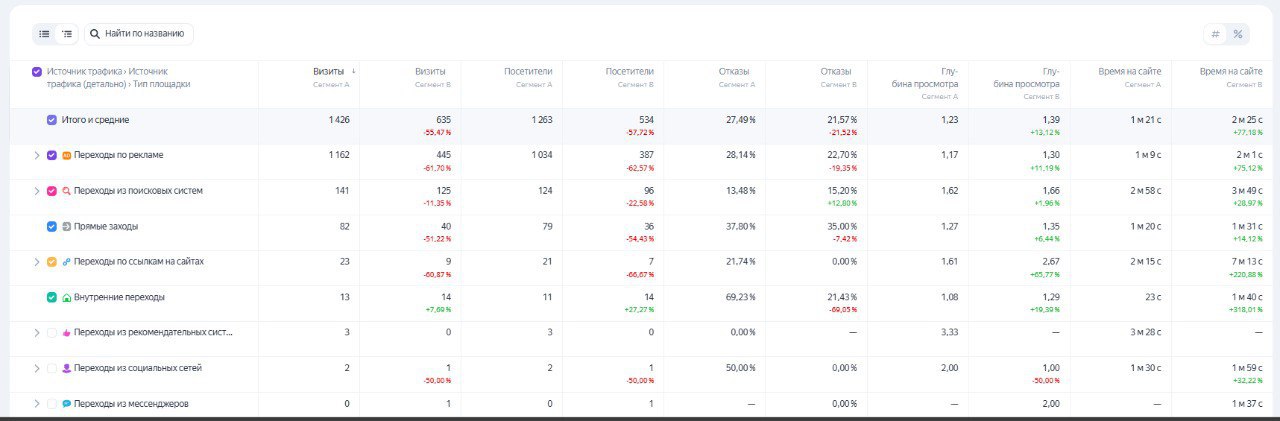
Task: Switch to flat list view icon
Action: tap(44, 34)
